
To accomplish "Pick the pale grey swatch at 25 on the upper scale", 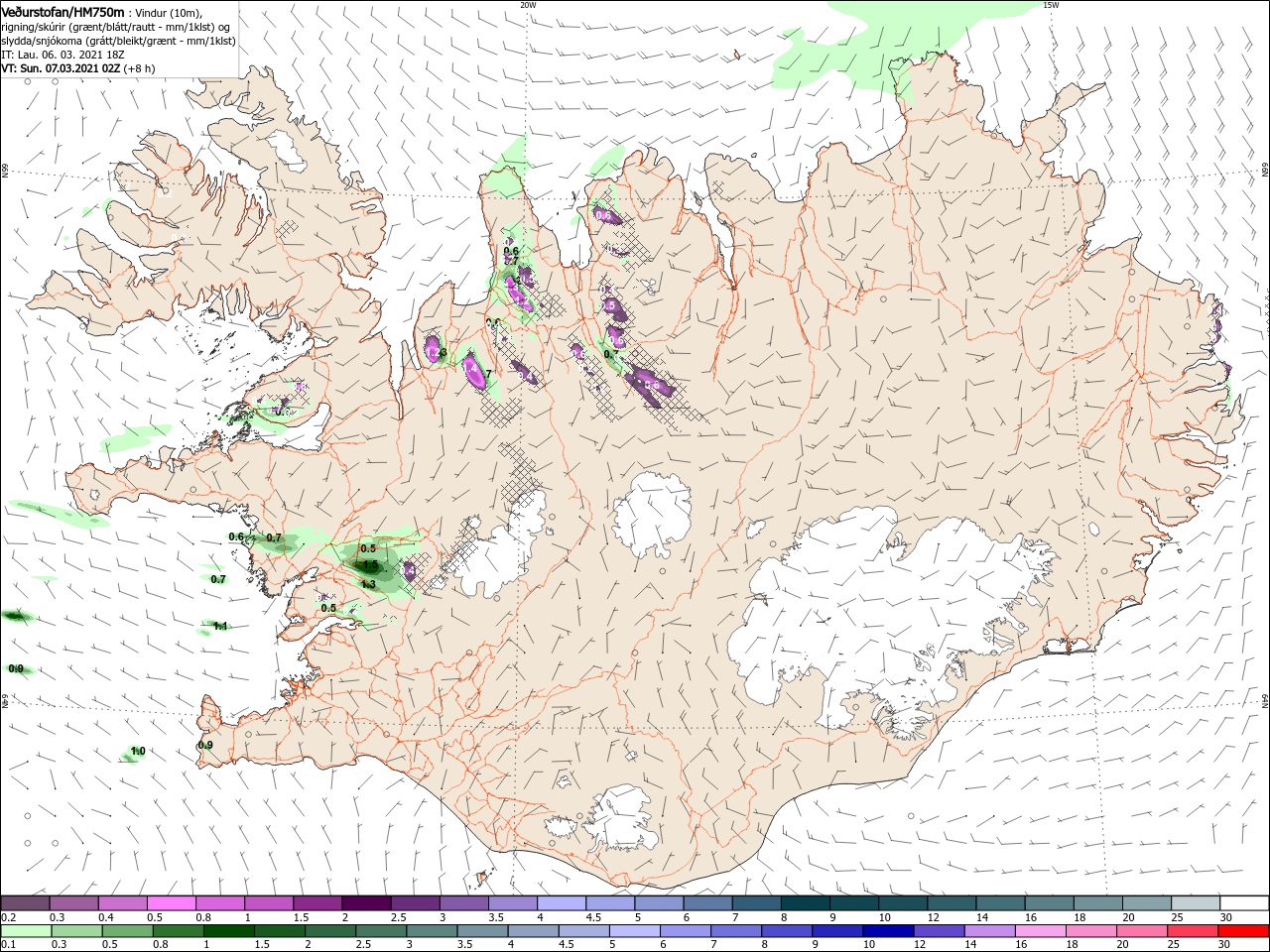I will click(x=1196, y=903).
